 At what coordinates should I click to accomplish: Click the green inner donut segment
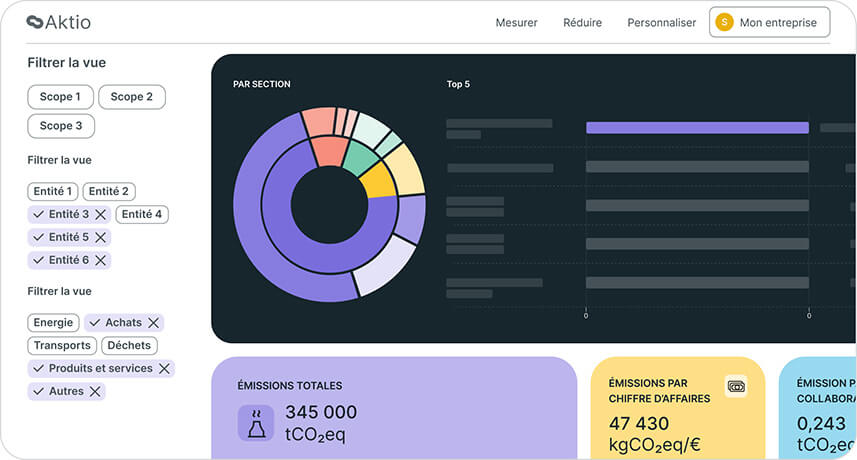pos(361,157)
